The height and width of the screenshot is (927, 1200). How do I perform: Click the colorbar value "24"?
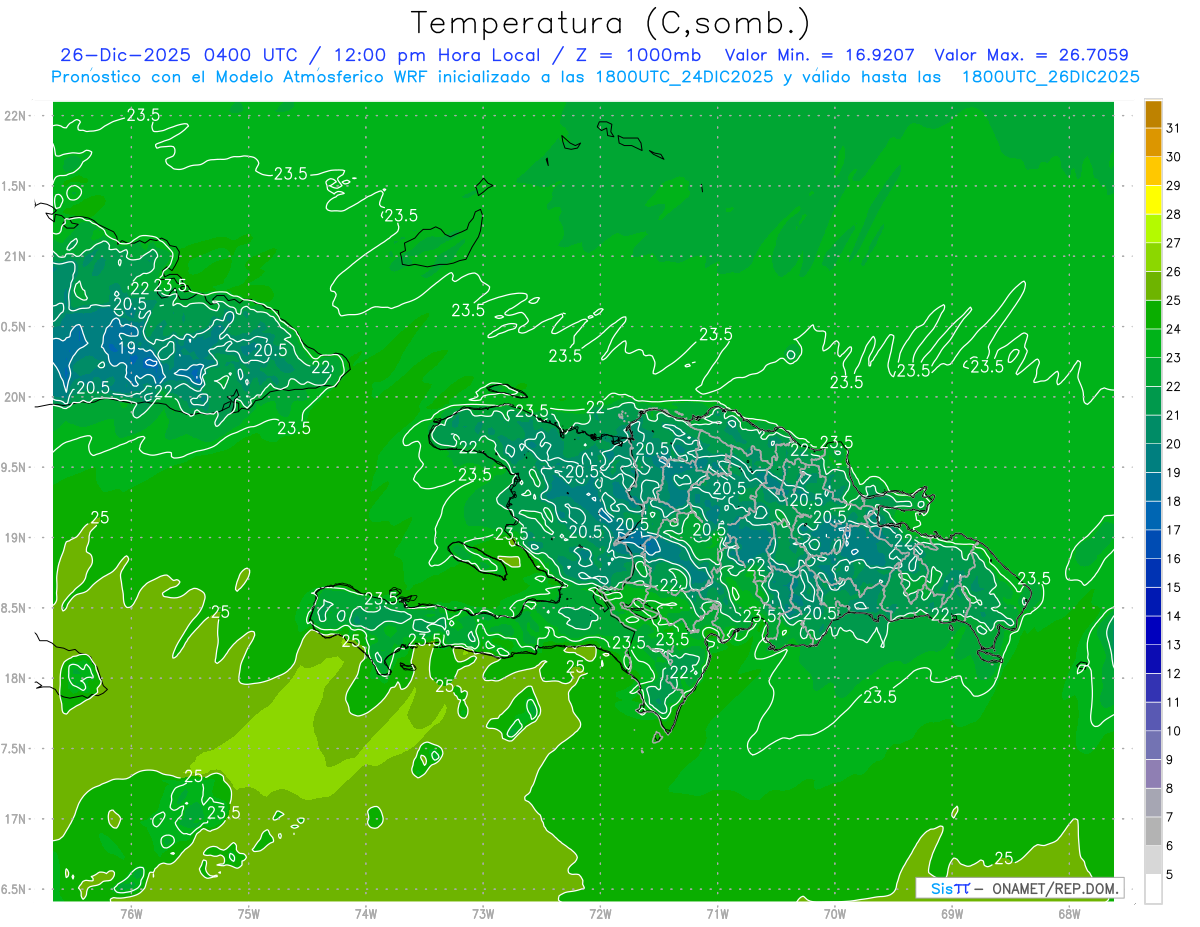[x=1174, y=329]
